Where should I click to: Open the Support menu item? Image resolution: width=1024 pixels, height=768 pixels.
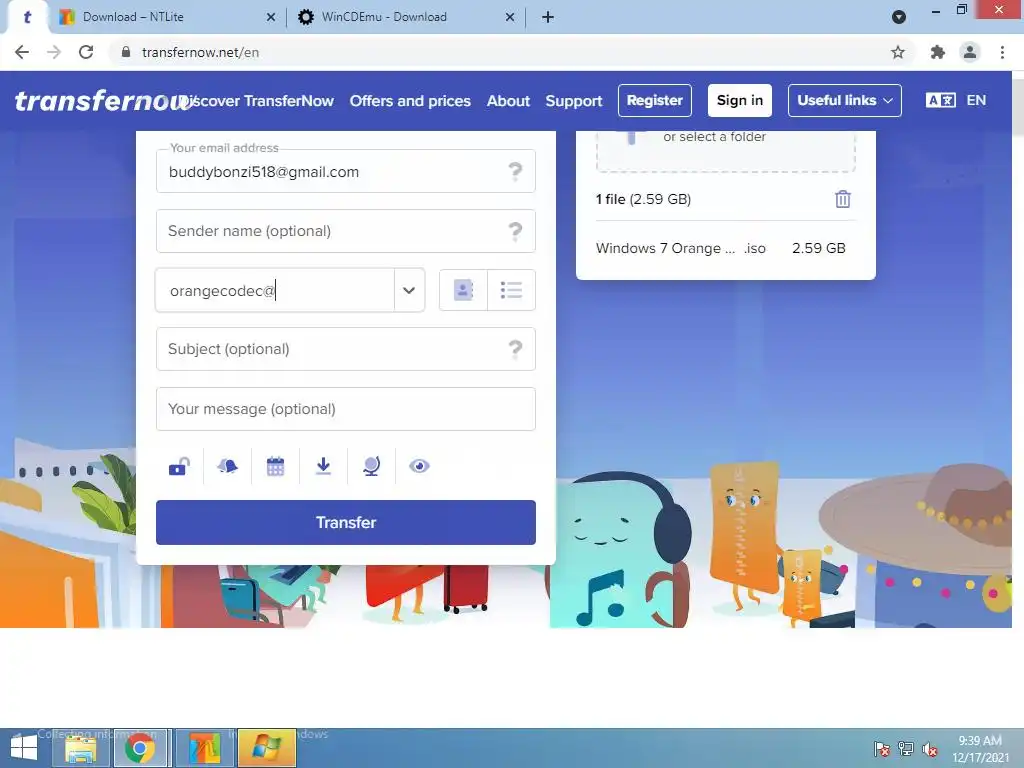[574, 101]
